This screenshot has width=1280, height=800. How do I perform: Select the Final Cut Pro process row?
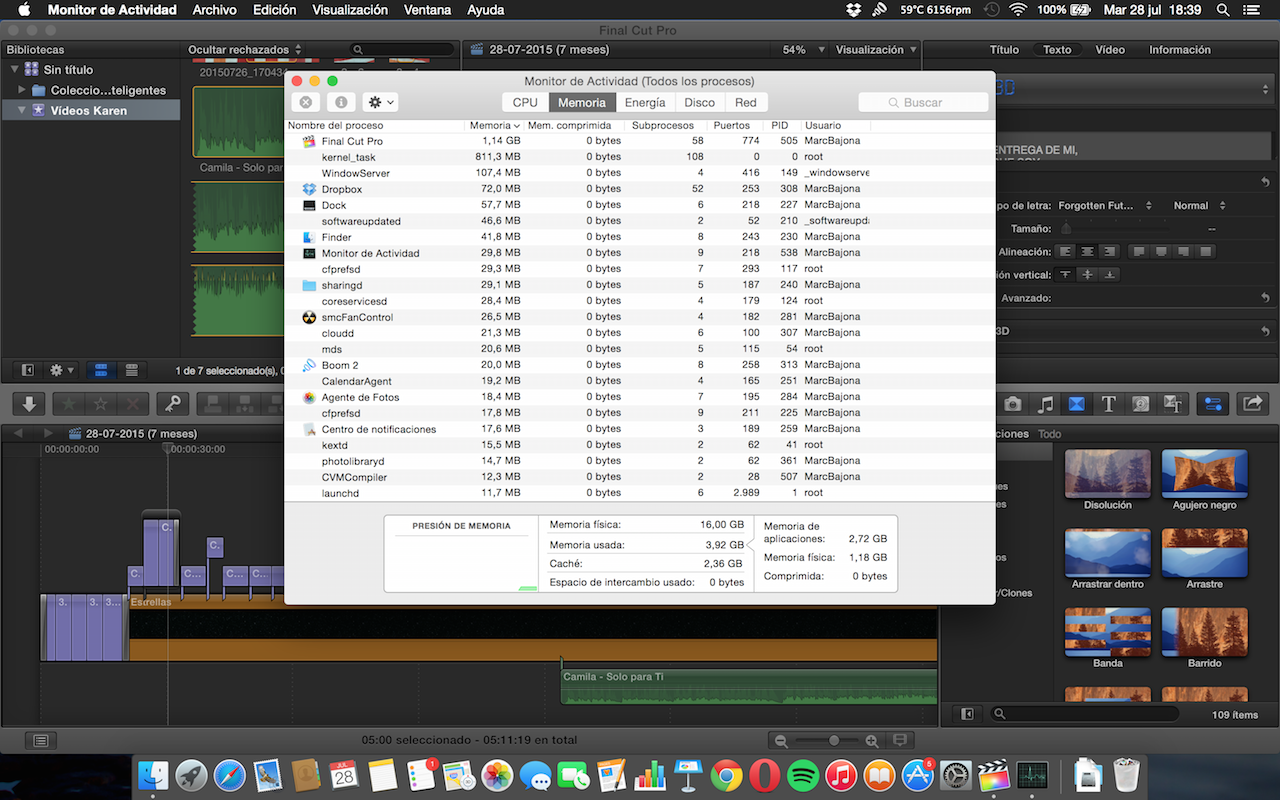click(640, 141)
